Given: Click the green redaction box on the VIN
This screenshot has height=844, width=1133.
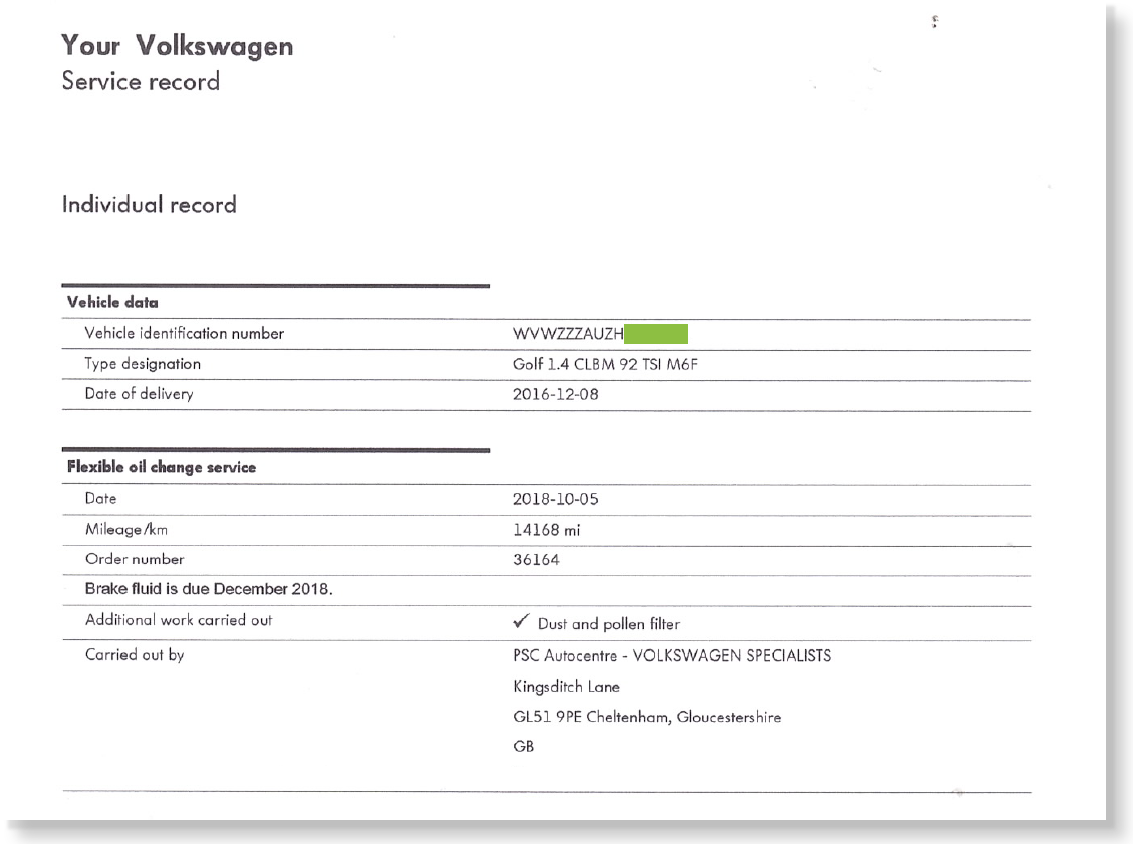Looking at the screenshot, I should tap(656, 334).
